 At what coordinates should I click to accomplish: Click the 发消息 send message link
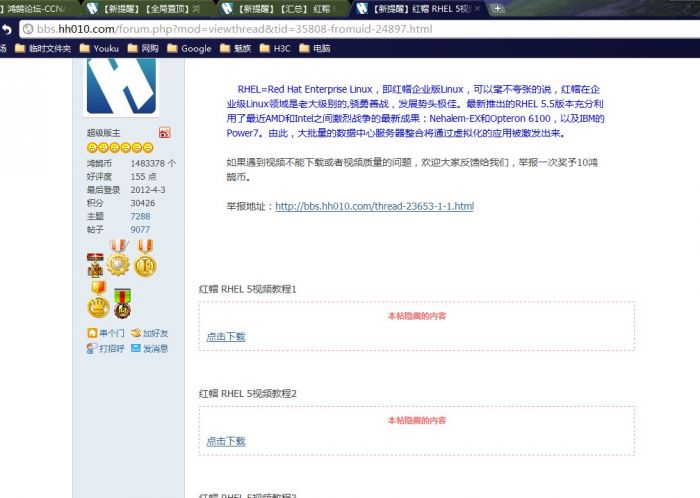(x=150, y=349)
